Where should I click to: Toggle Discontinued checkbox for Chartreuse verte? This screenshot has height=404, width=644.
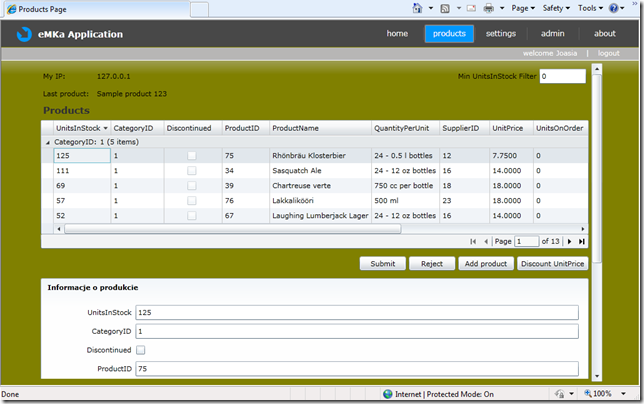(x=191, y=186)
